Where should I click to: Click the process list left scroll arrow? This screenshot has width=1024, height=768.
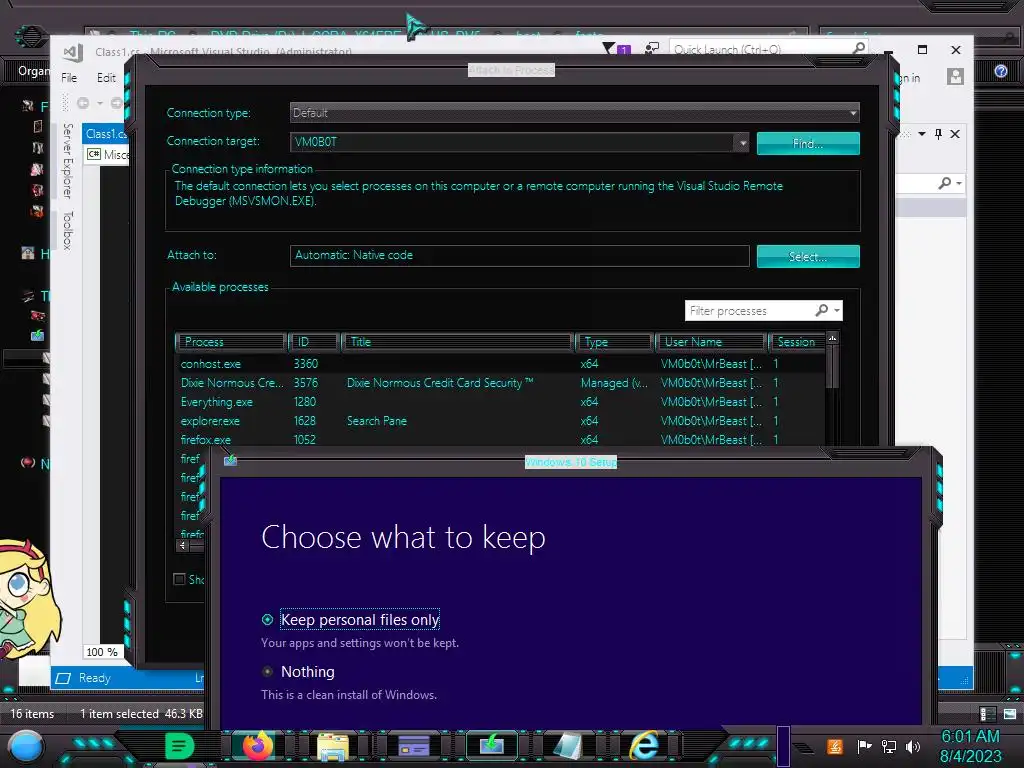pos(182,545)
